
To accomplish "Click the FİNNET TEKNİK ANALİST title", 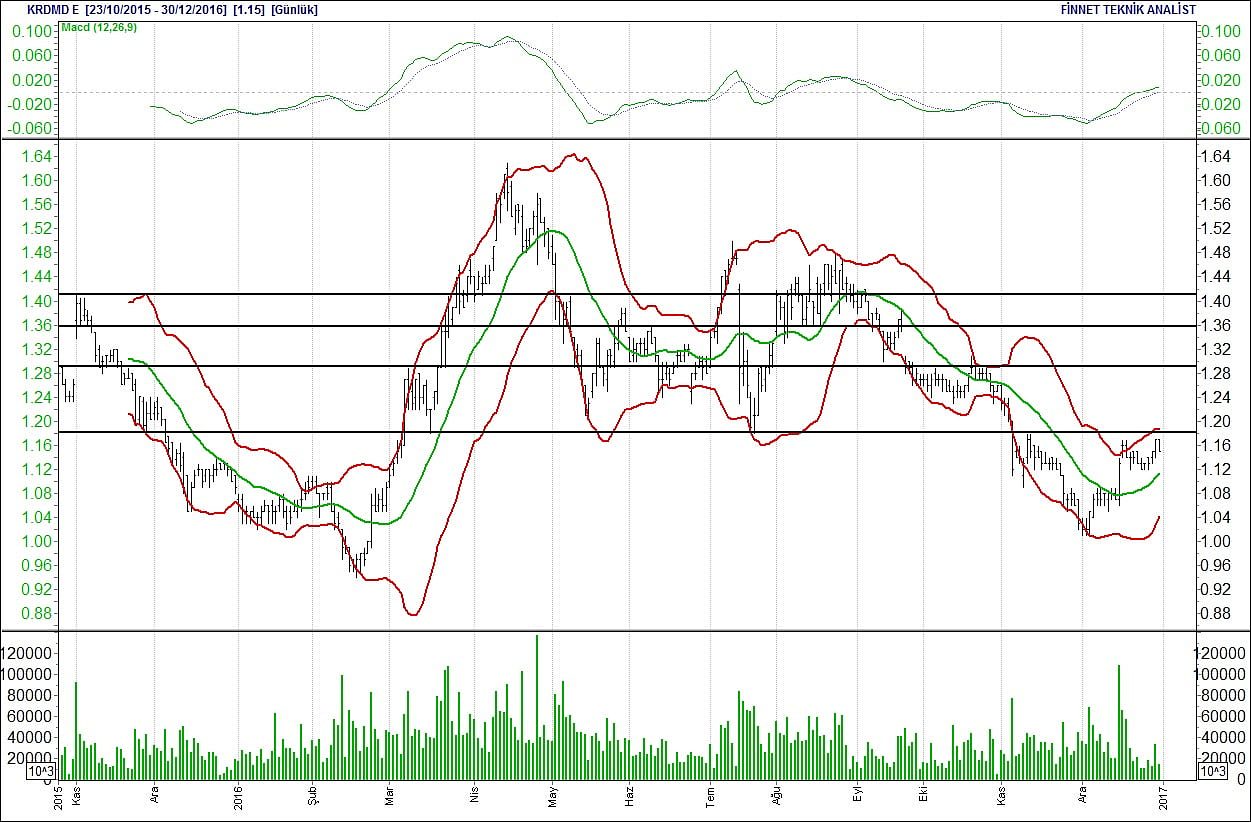I will point(1128,9).
